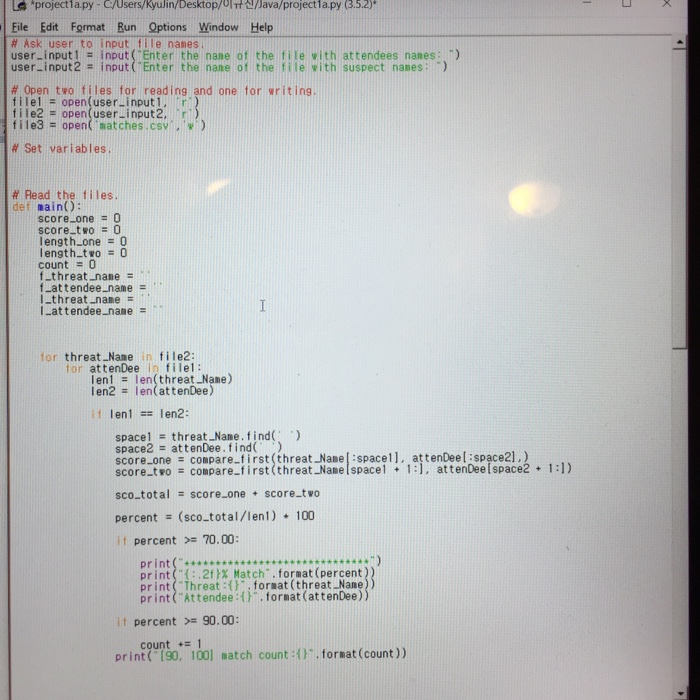Click the line 'space2 = attenDee.find'
The width and height of the screenshot is (700, 700).
coord(199,448)
